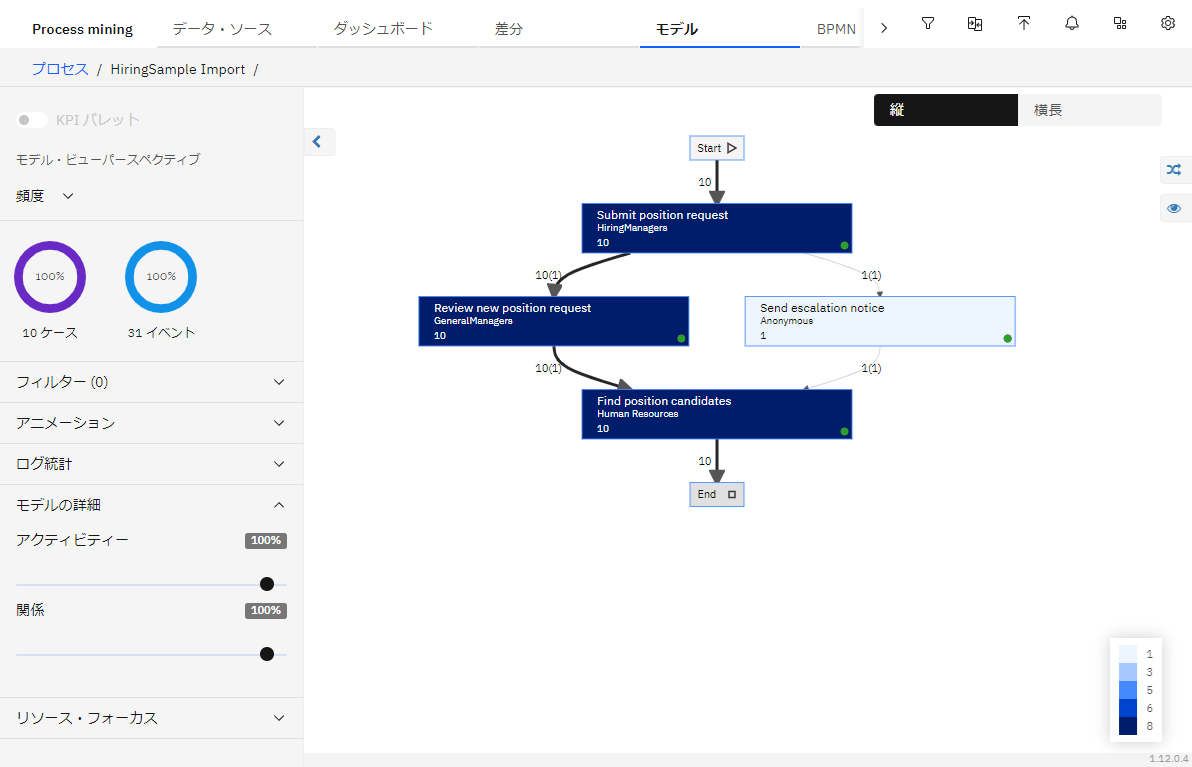Click the lightest legend swatch labeled 1
Screen dimensions: 1192x767
[x=1128, y=654]
